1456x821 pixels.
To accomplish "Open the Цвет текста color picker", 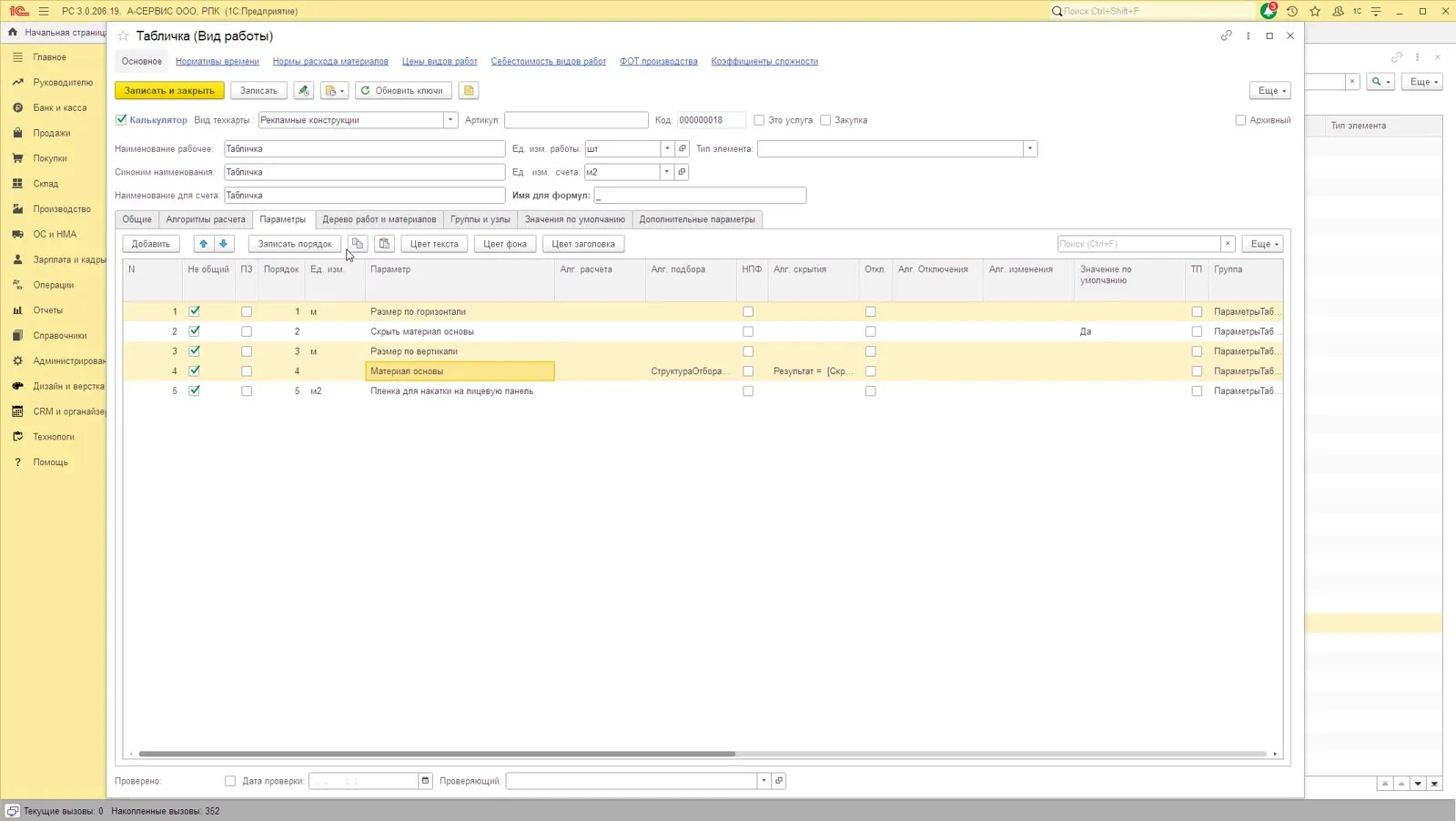I will 434,244.
